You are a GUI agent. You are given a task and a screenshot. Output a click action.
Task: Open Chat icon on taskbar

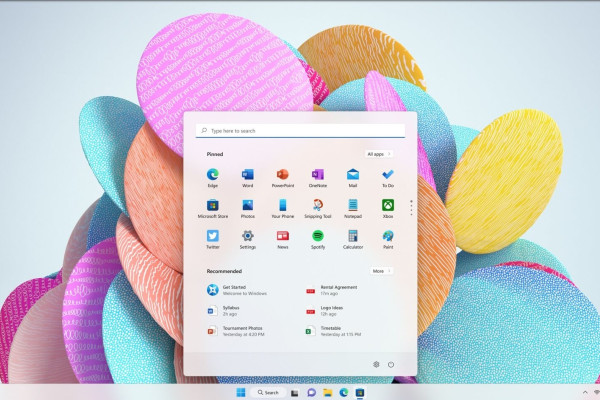tap(311, 392)
